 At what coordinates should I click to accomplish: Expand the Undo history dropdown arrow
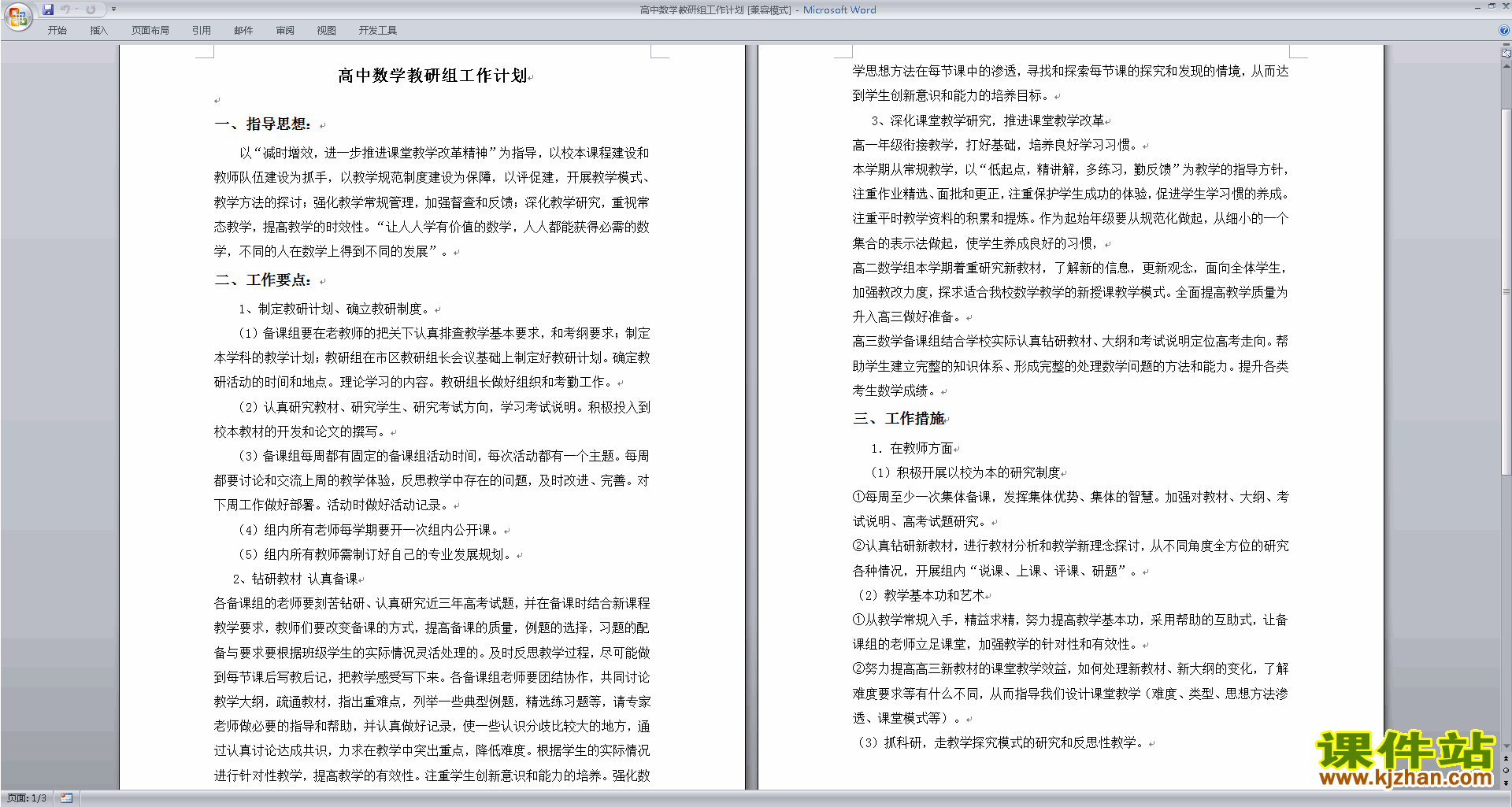pos(76,9)
